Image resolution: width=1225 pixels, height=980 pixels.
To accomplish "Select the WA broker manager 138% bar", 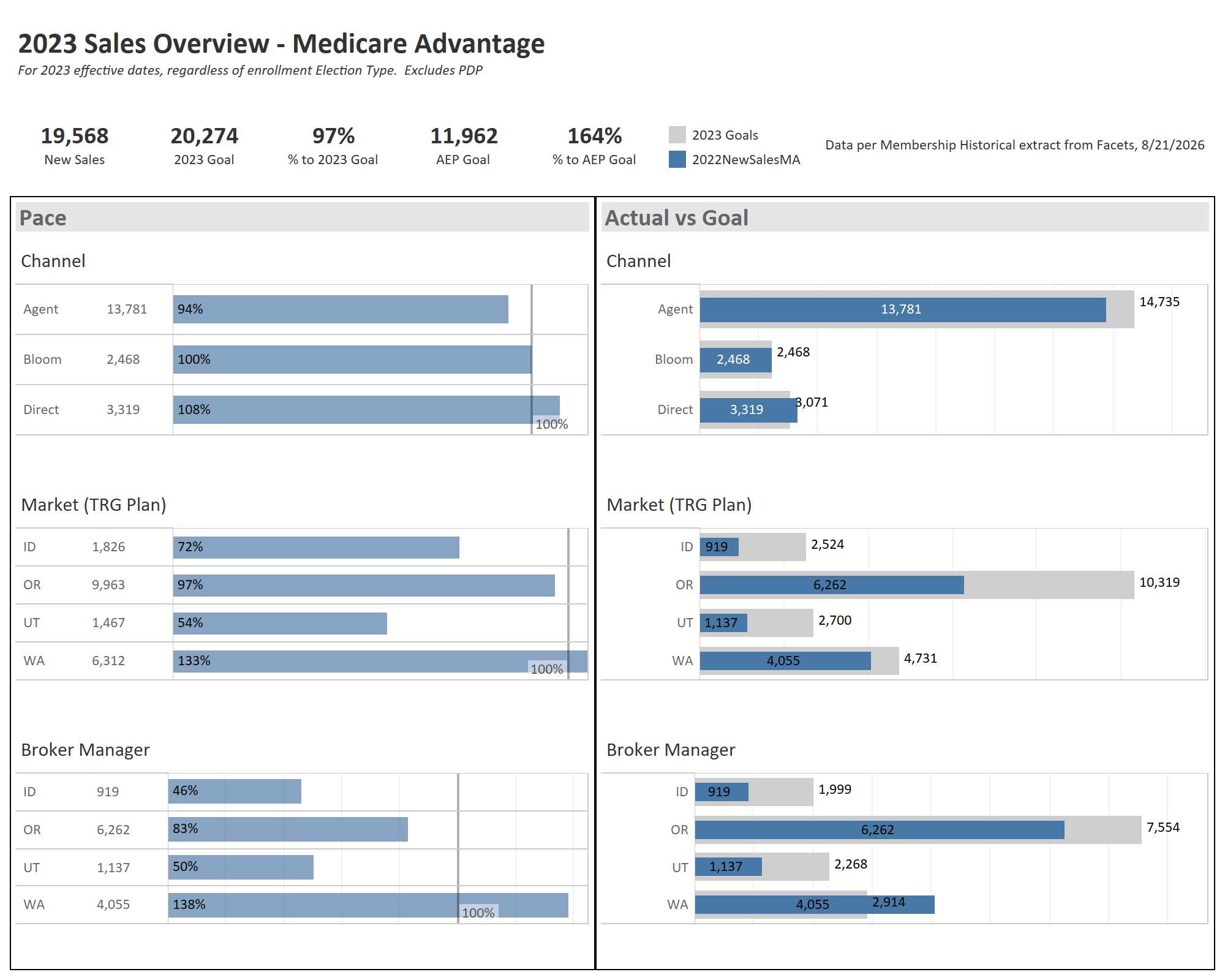I will [368, 905].
